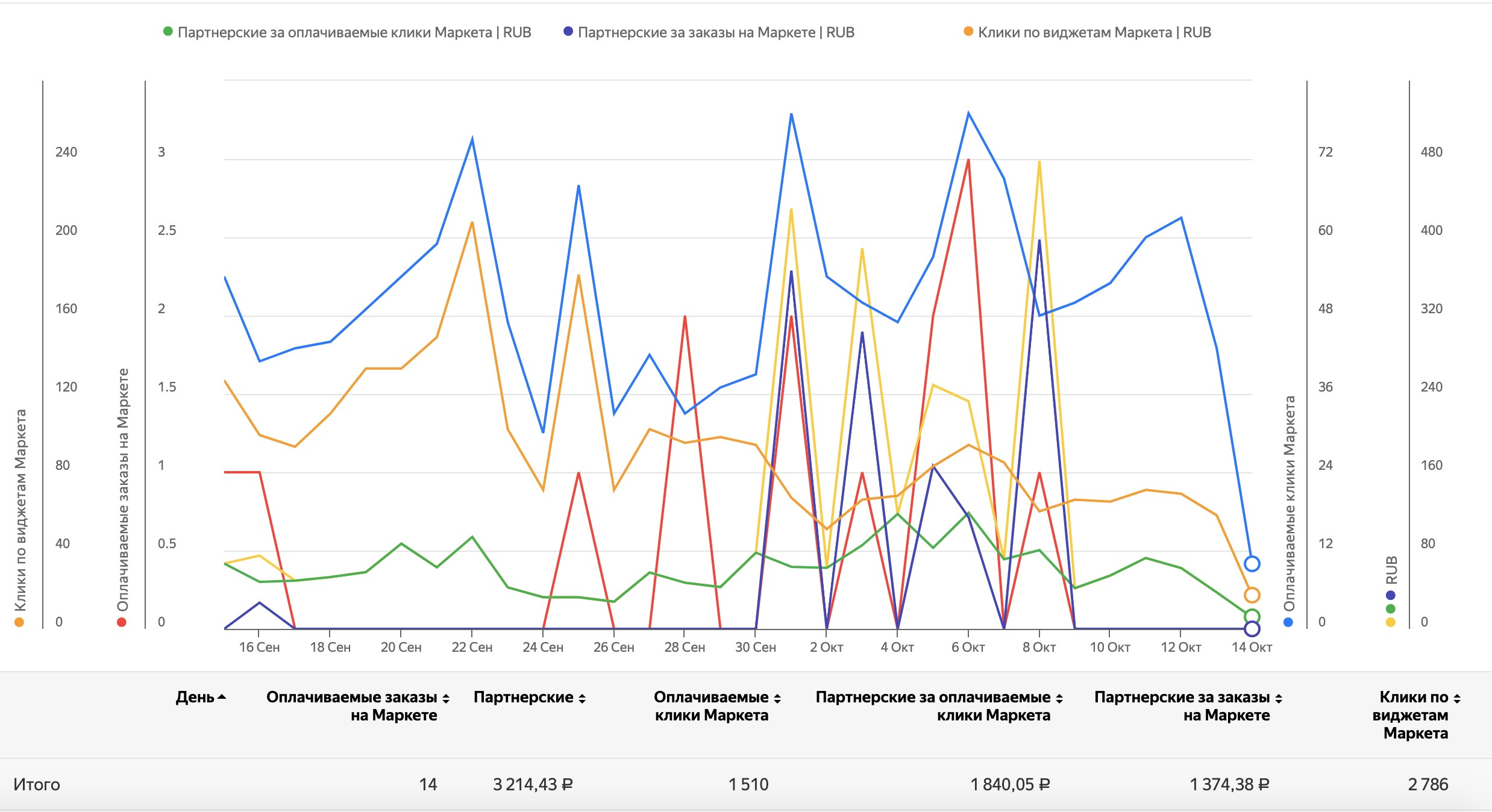Click the Итого summary row label

click(x=37, y=784)
